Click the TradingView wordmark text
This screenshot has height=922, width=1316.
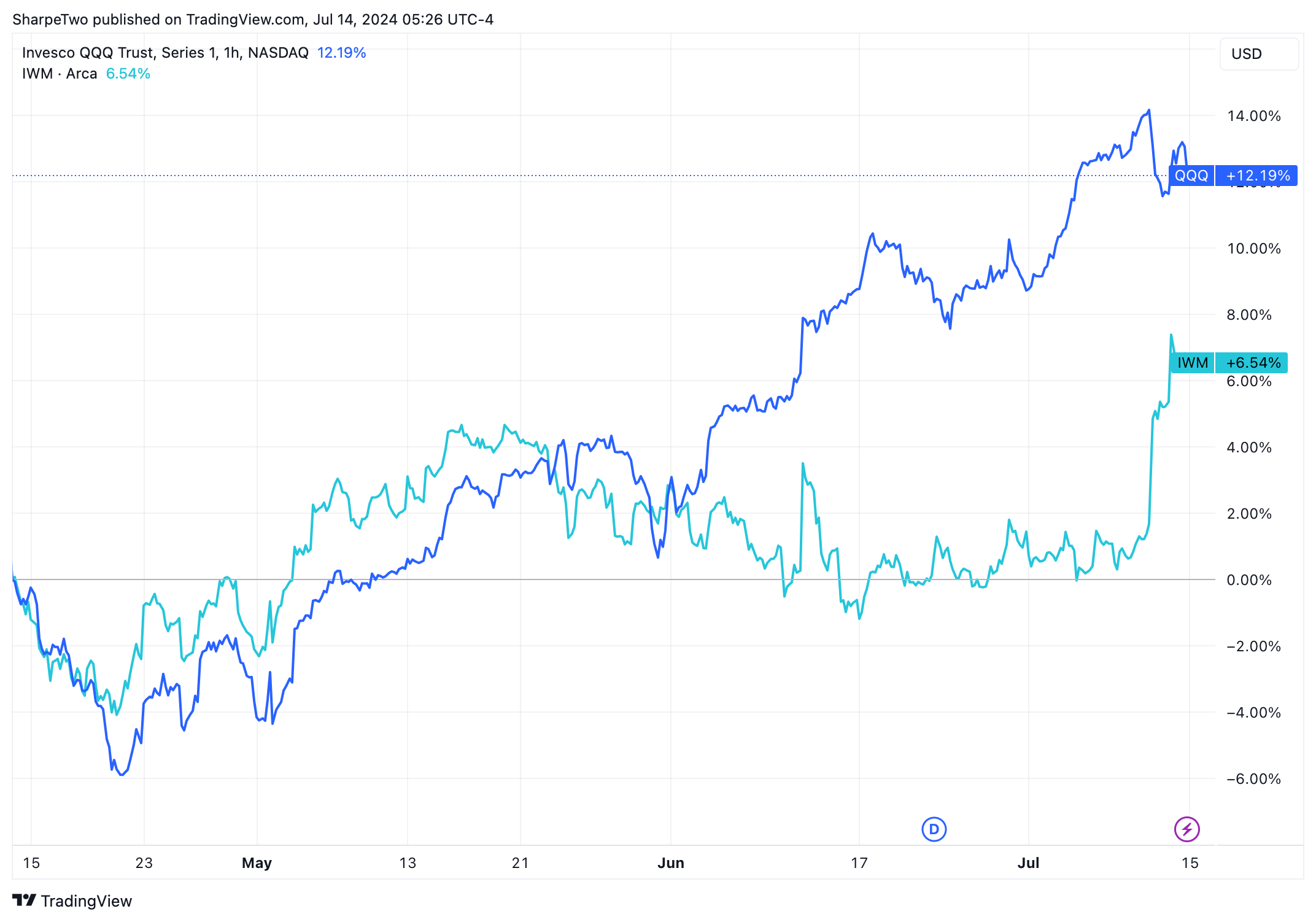(x=87, y=901)
